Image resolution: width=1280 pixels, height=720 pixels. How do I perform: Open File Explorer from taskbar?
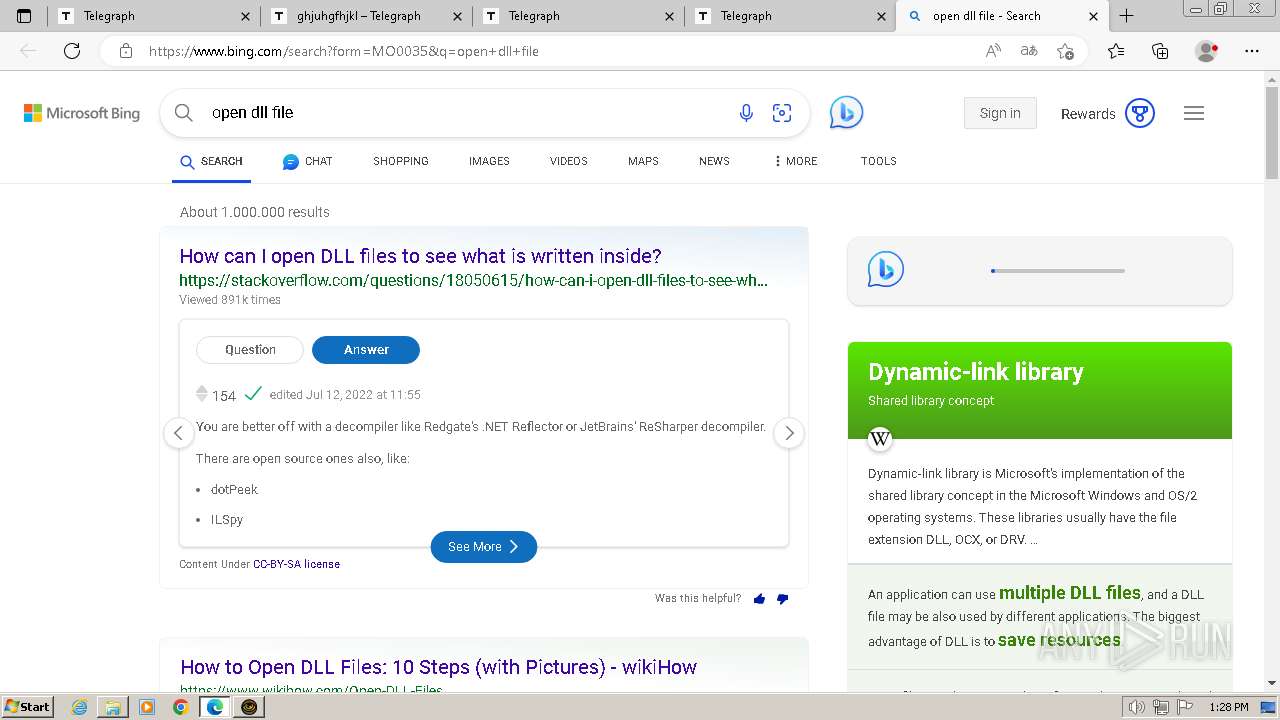[113, 707]
